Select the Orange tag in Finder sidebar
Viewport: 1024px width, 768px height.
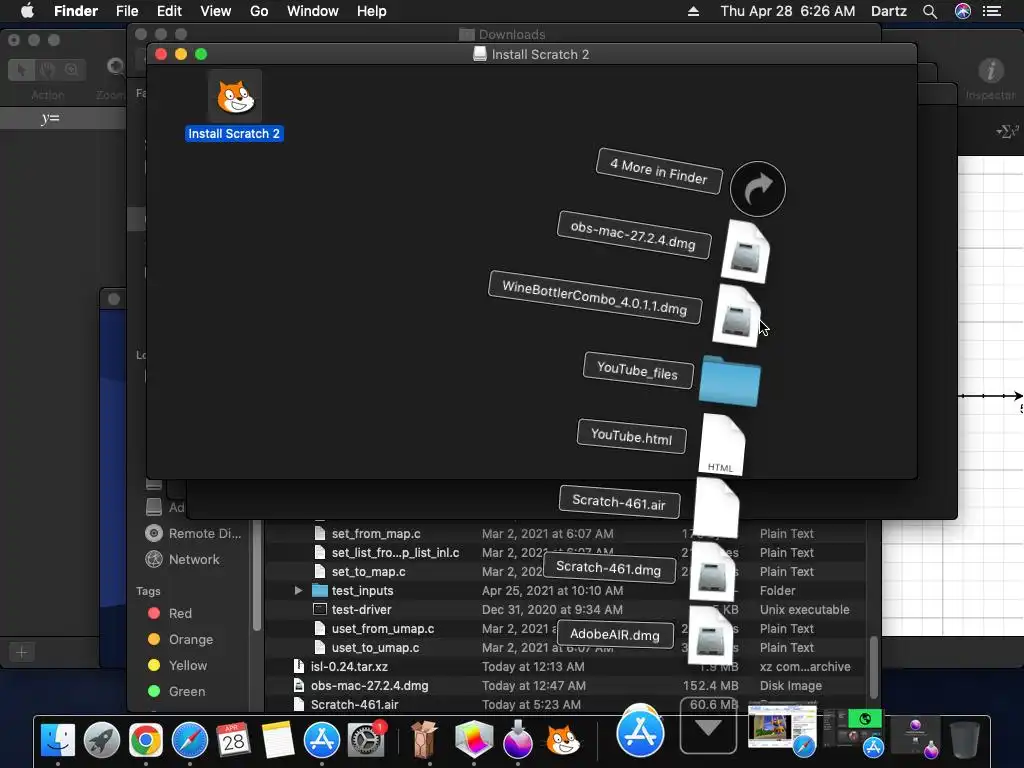pos(181,639)
